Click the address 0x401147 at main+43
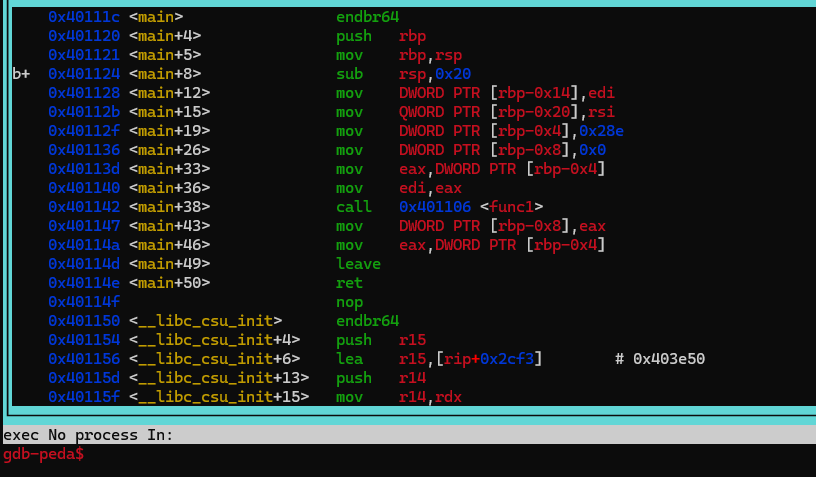Image resolution: width=816 pixels, height=477 pixels. pyautogui.click(x=84, y=226)
